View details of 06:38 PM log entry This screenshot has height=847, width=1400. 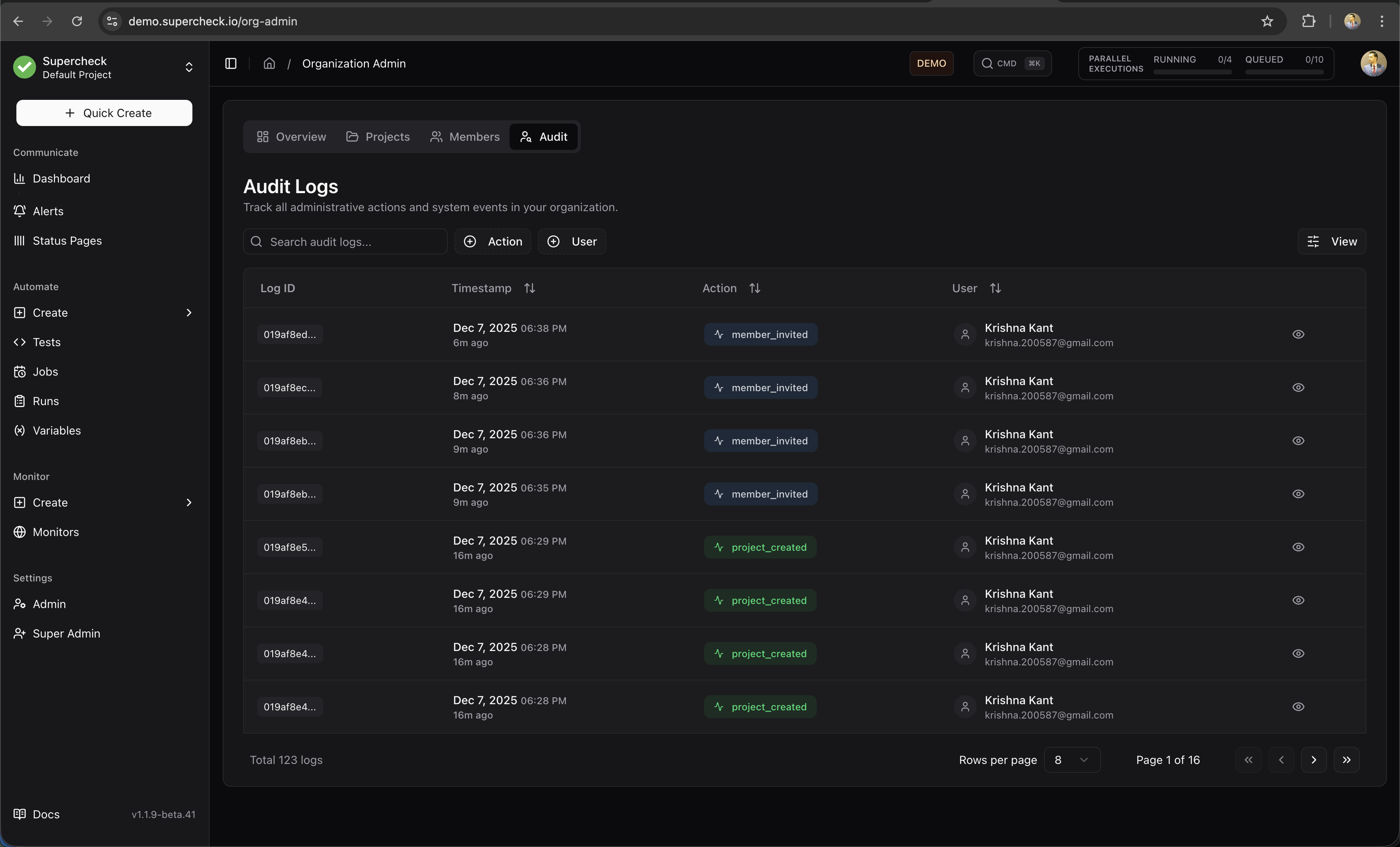1298,335
